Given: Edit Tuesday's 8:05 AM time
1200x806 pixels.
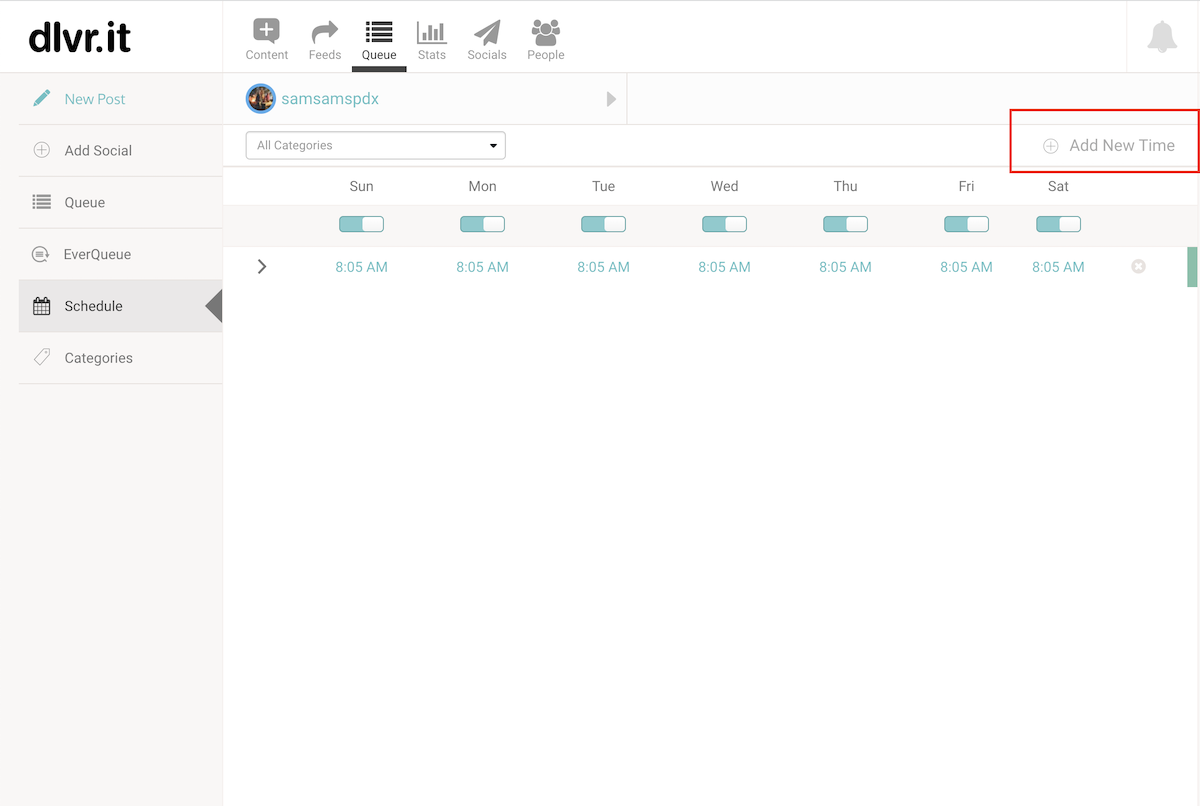Looking at the screenshot, I should 603,267.
